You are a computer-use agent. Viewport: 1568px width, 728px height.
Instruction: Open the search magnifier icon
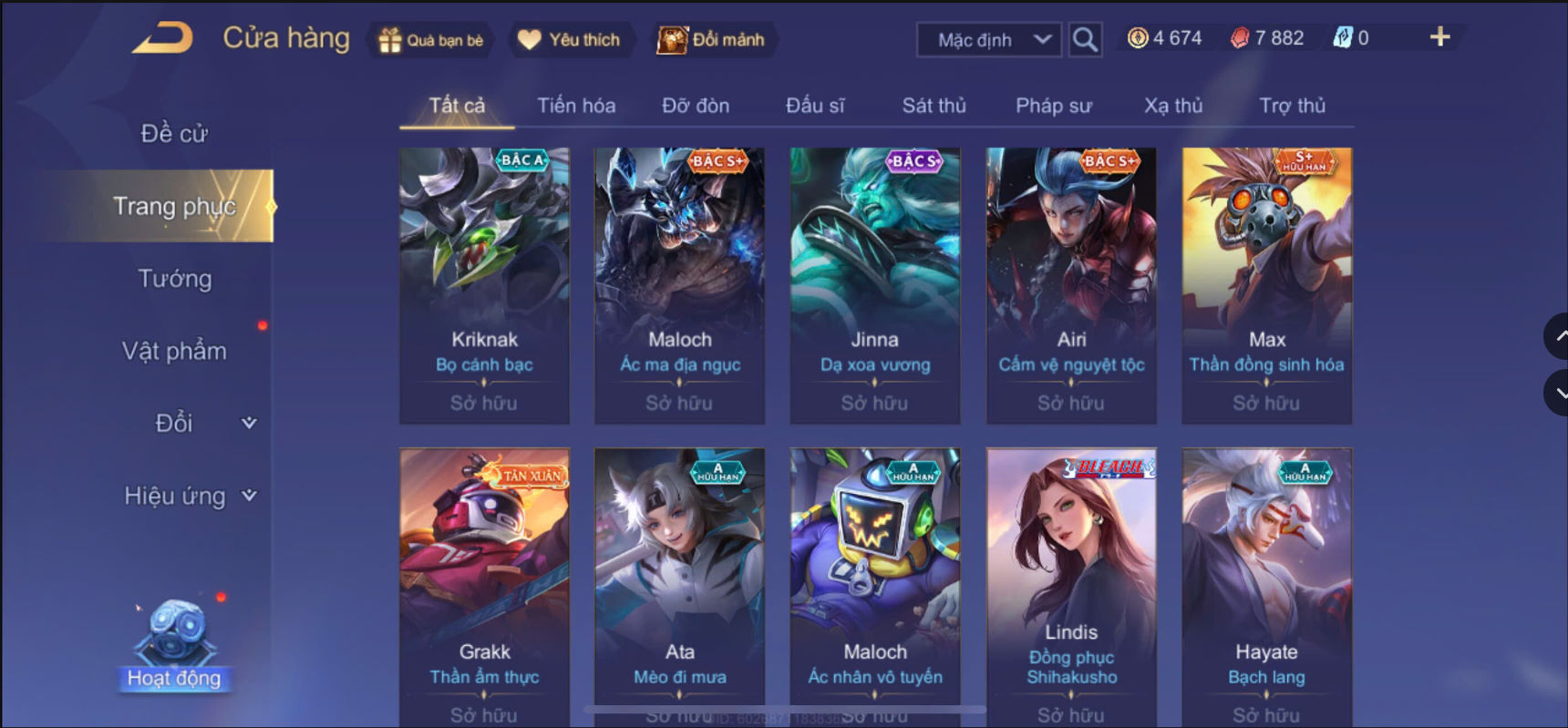(1085, 39)
